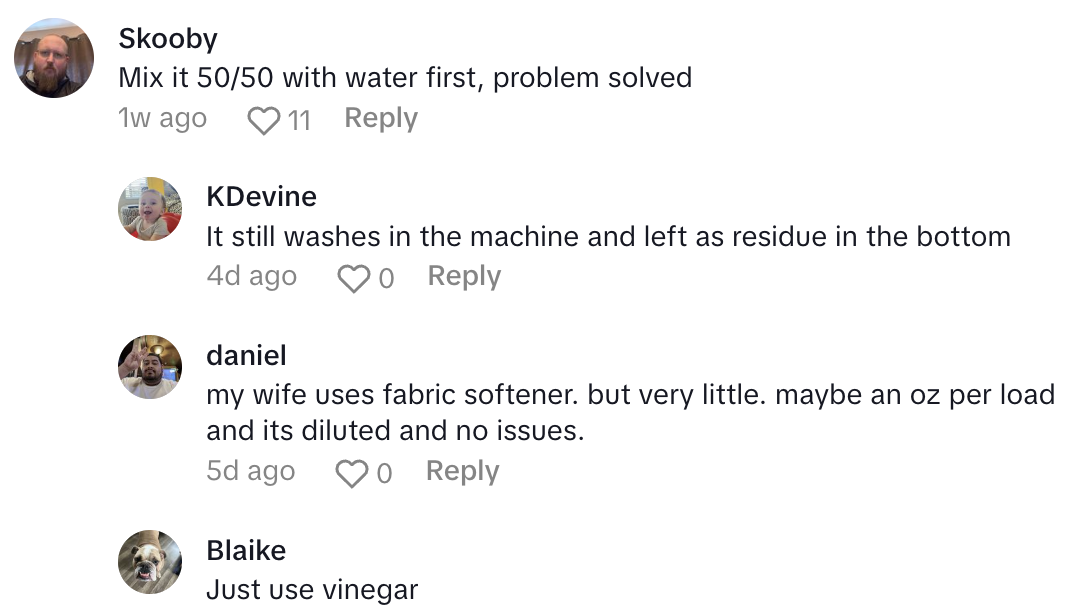Viewport: 1082px width, 616px height.
Task: View daniel's profile avatar
Action: [x=151, y=367]
